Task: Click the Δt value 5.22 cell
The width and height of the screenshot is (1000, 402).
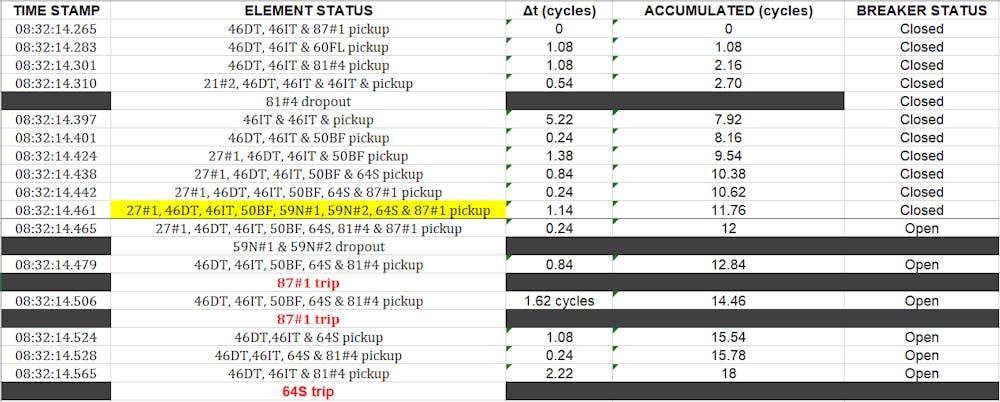Action: tap(559, 119)
